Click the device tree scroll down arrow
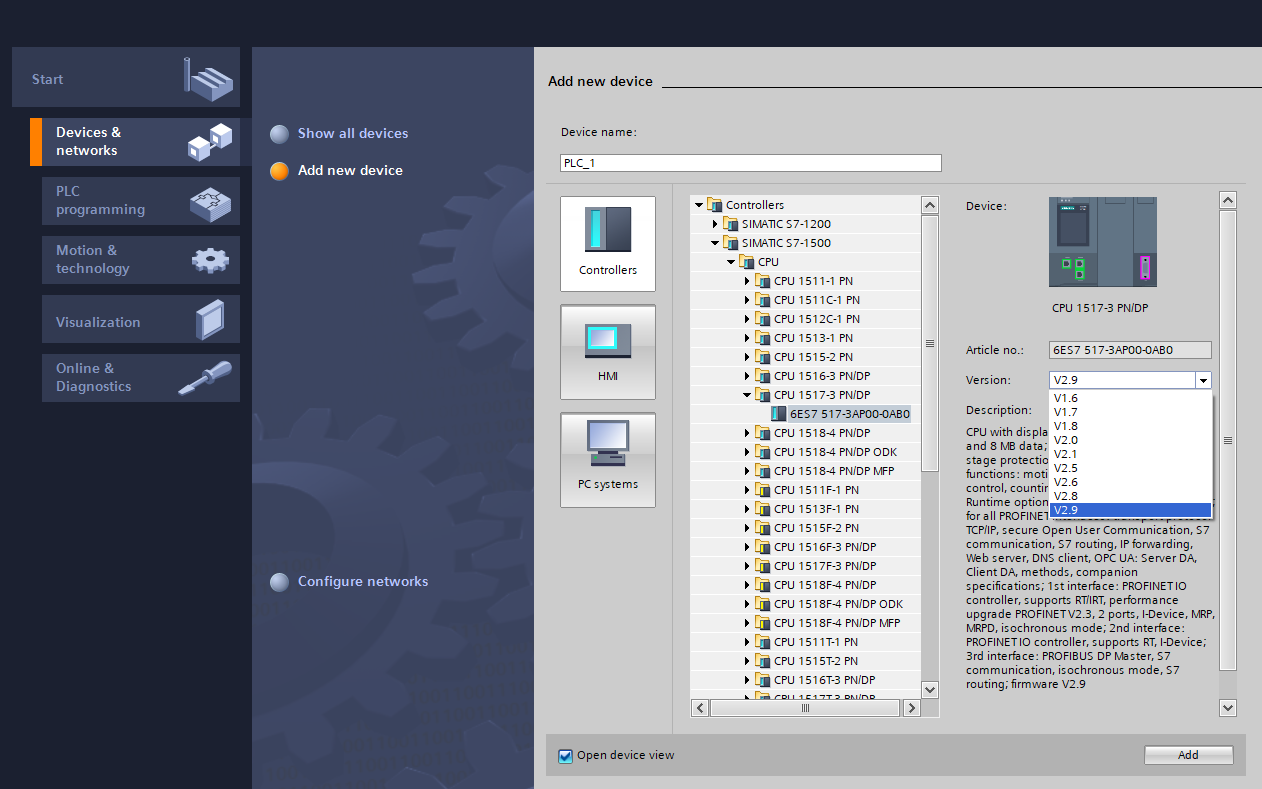This screenshot has width=1262, height=789. click(930, 689)
